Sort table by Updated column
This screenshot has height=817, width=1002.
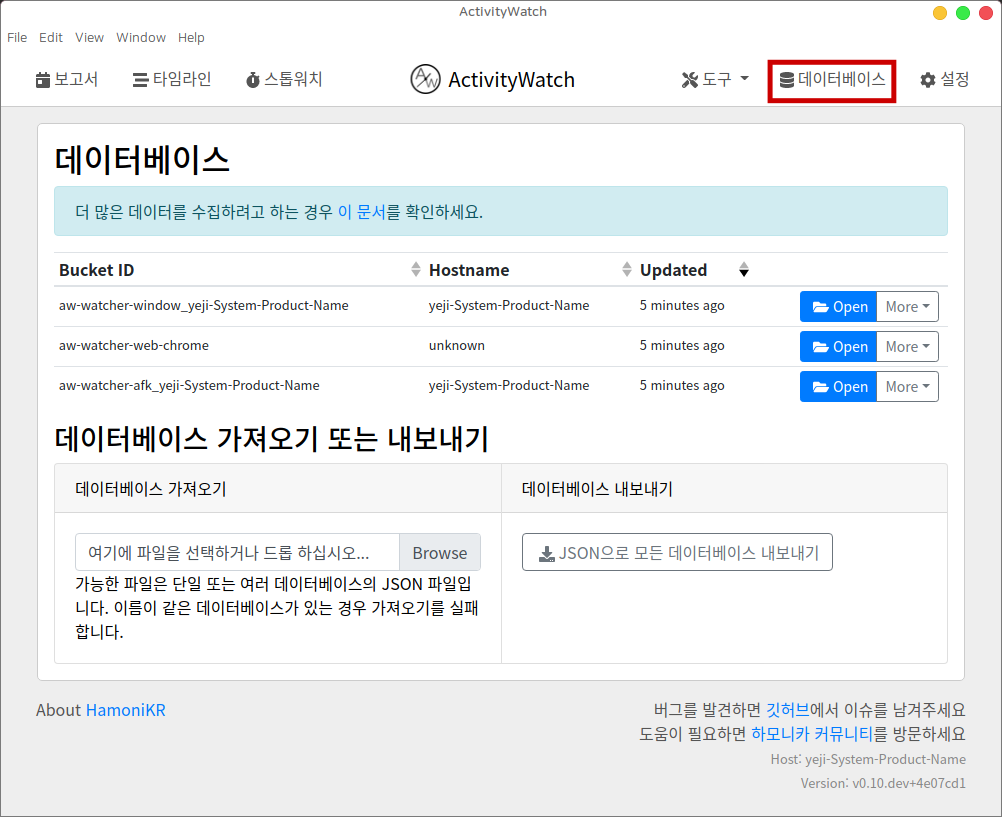[x=673, y=270]
